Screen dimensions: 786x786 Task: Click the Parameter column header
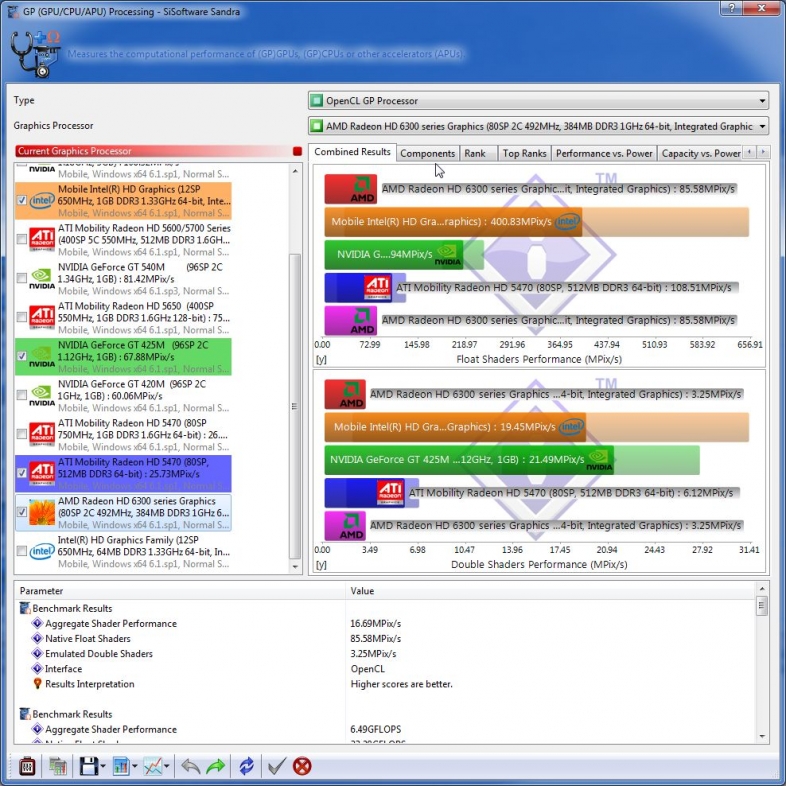click(x=180, y=591)
